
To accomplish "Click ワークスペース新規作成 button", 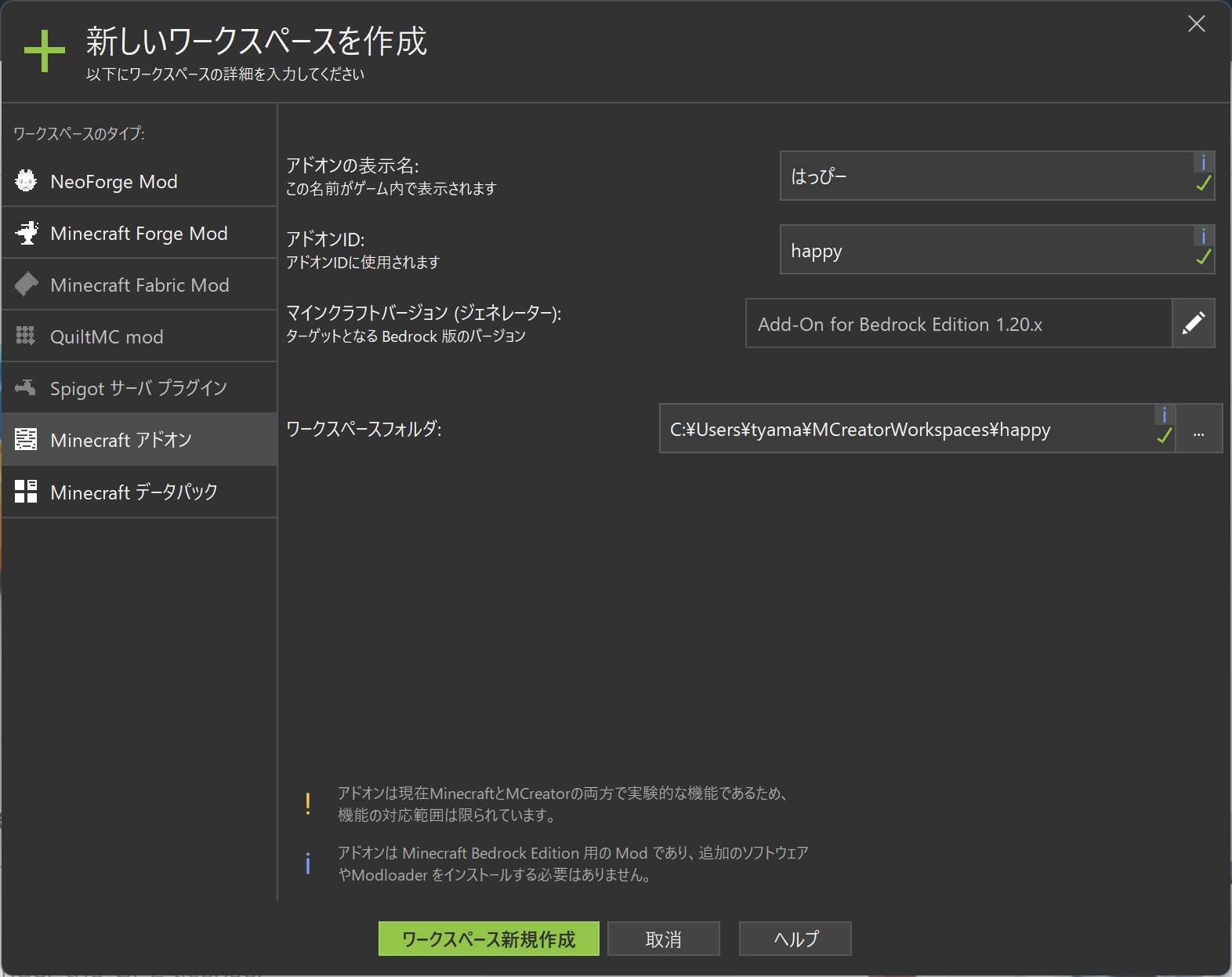I will coord(489,939).
